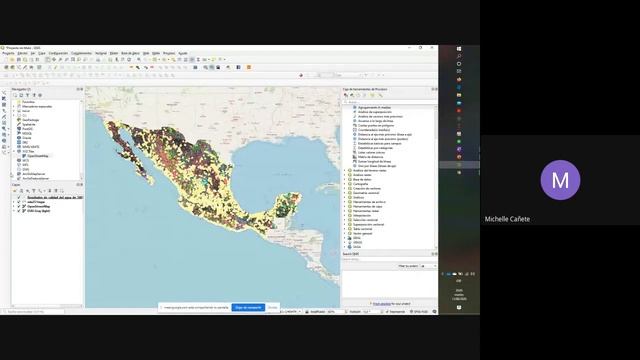
Task: Collapse the XYZ Tiles node in Navegador
Action: tap(13, 151)
